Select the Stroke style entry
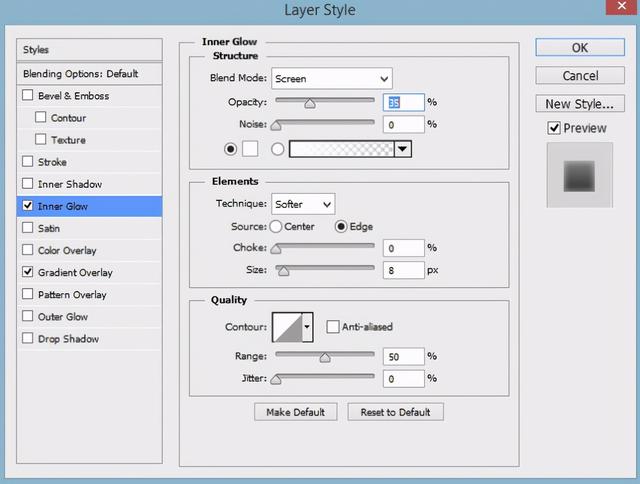This screenshot has width=640, height=484. 89,162
